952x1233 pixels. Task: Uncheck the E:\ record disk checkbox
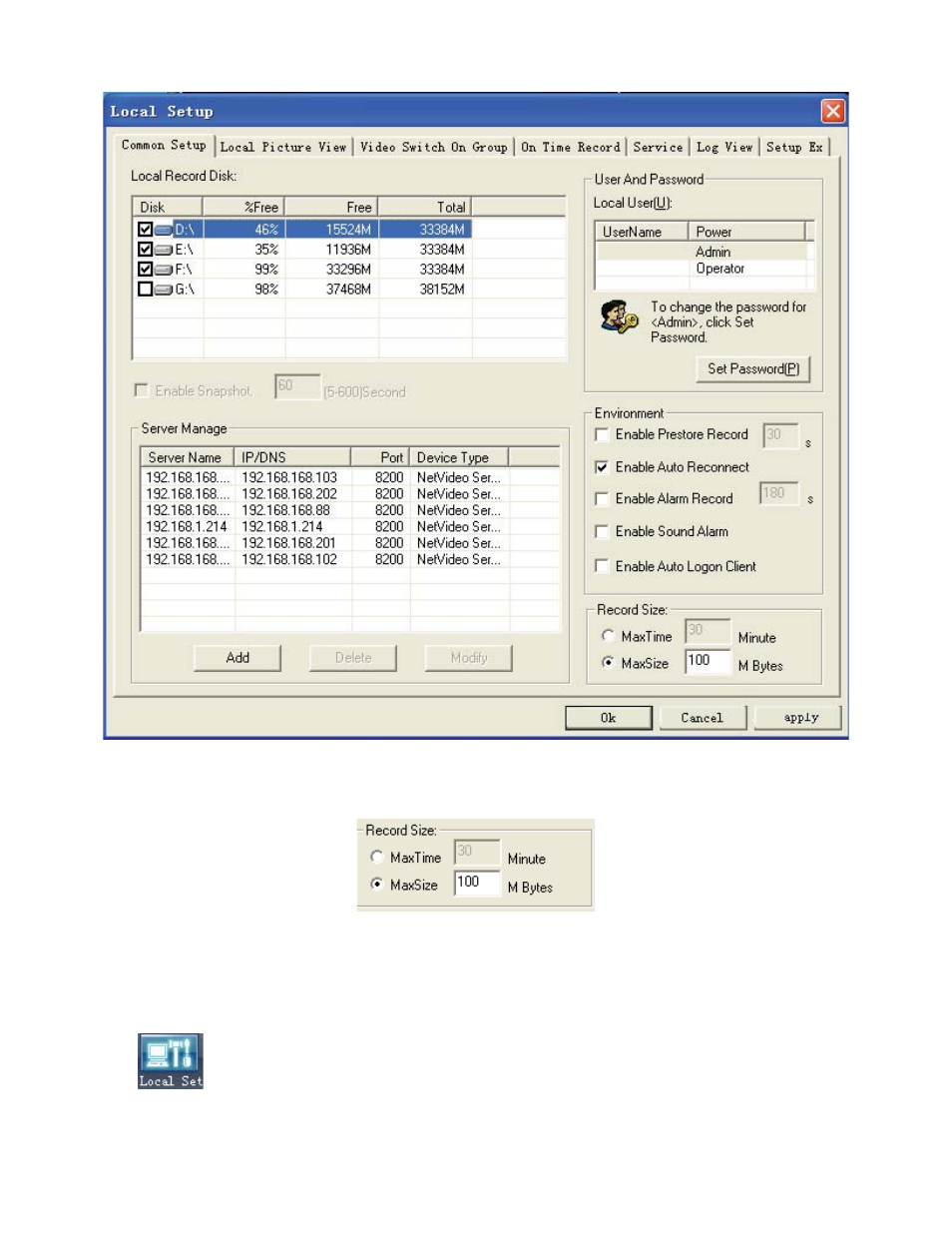pos(145,250)
